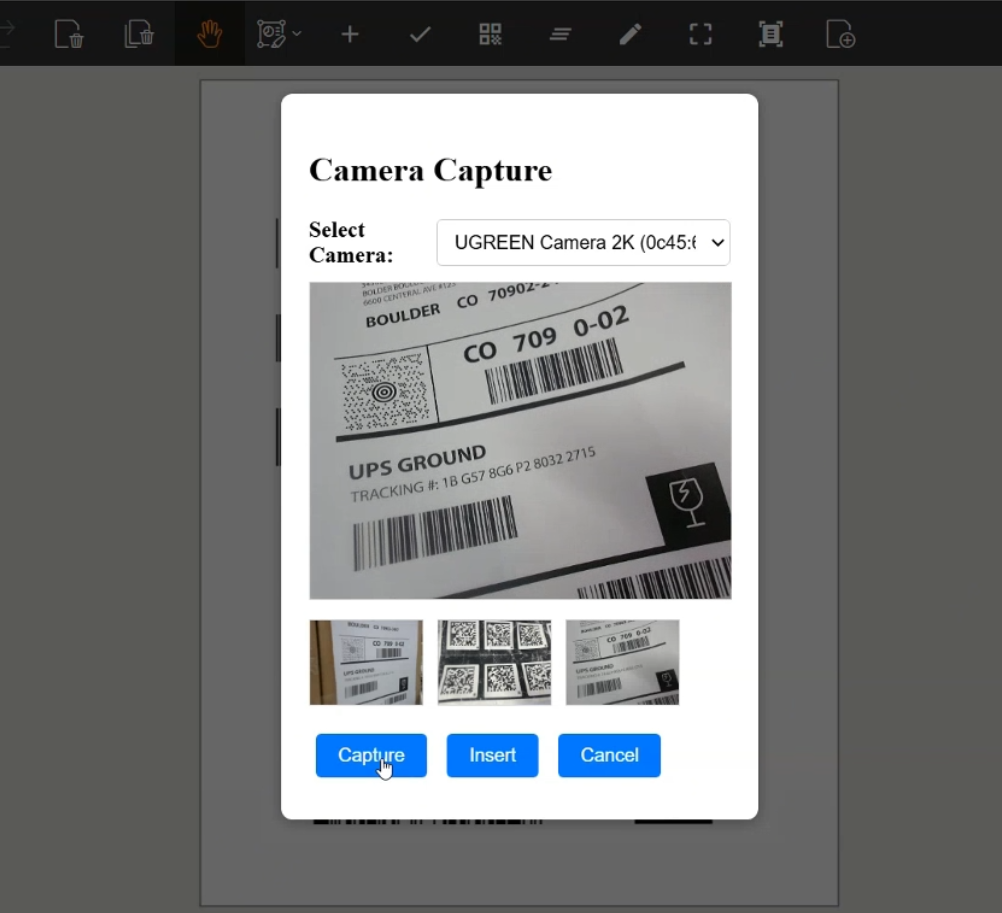Click the document boundary detection icon
Image resolution: width=1002 pixels, height=913 pixels.
(x=770, y=34)
